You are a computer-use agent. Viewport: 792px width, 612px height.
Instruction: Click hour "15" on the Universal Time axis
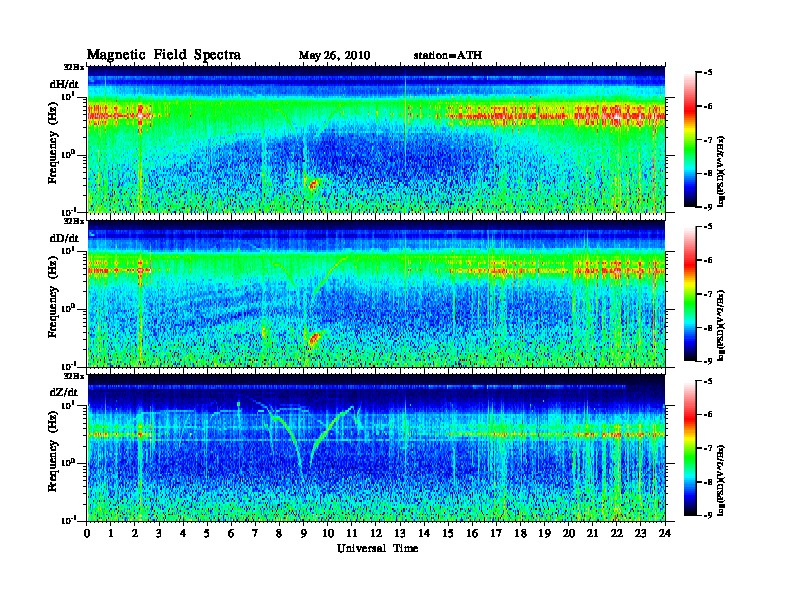[448, 533]
